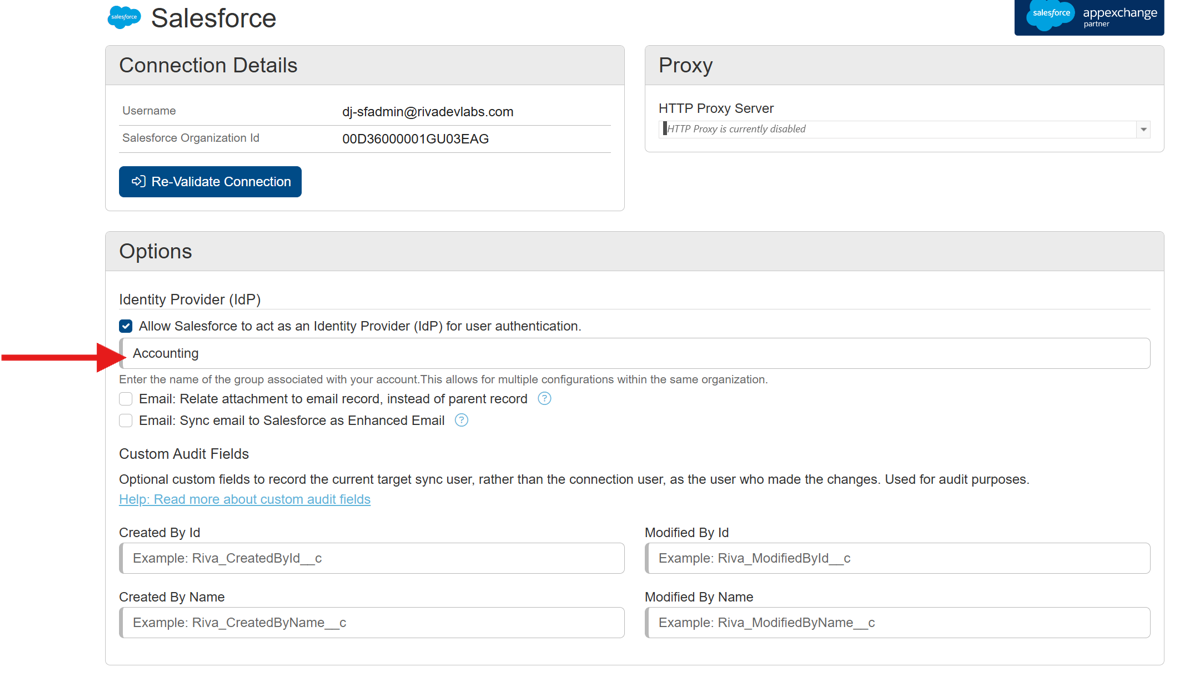1193x679 pixels.
Task: Open the HTTP Proxy Server combo box
Action: tap(904, 129)
